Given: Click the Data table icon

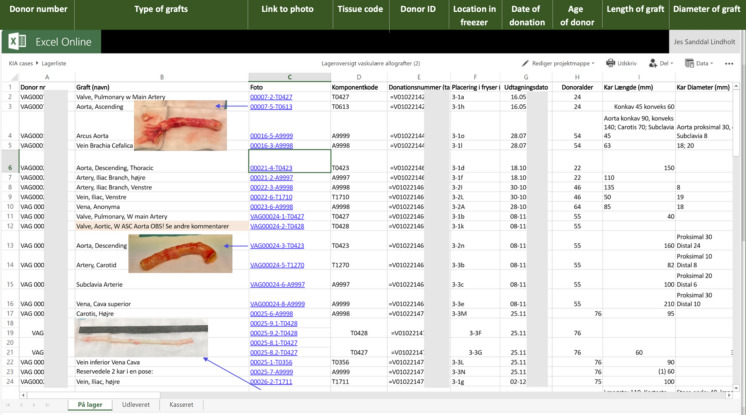Looking at the screenshot, I should (688, 62).
